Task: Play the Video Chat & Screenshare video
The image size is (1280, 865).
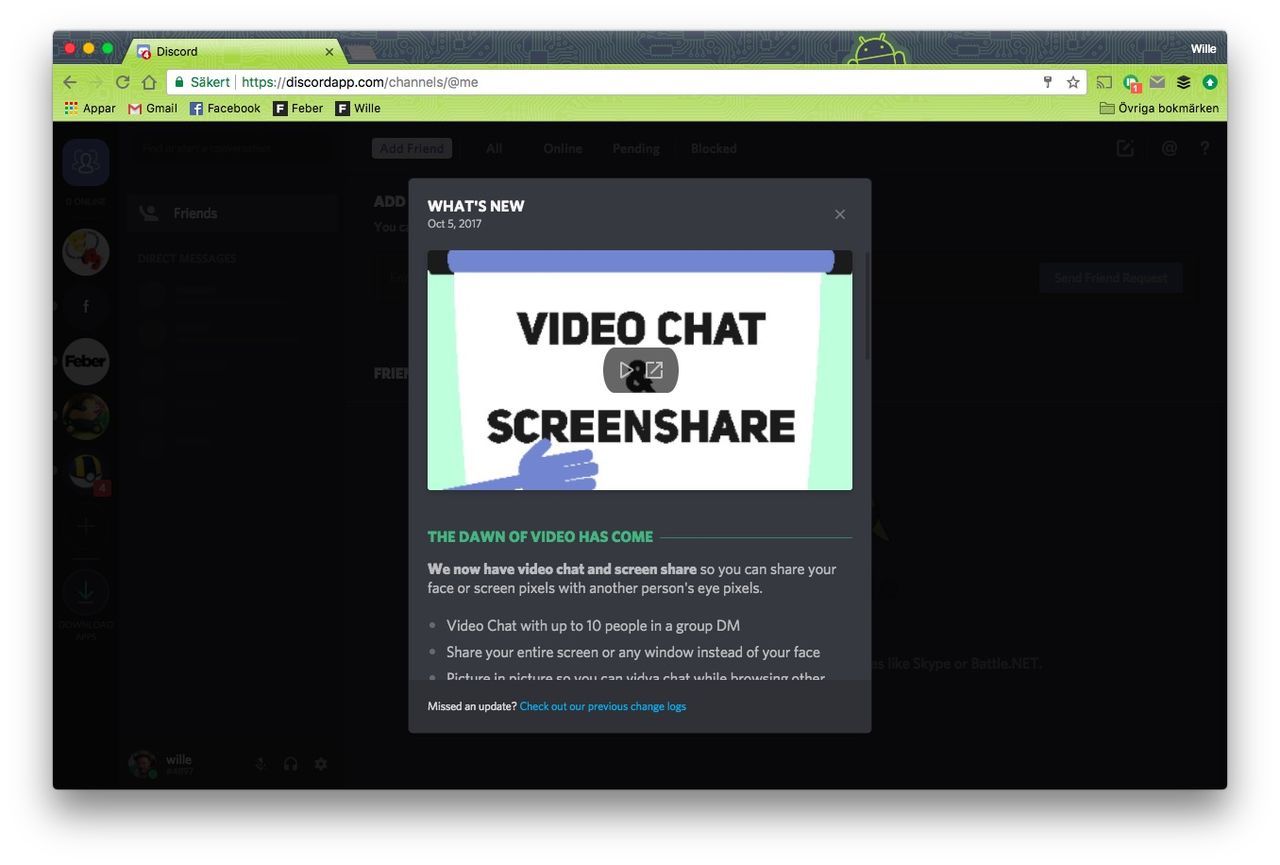Action: tap(626, 370)
